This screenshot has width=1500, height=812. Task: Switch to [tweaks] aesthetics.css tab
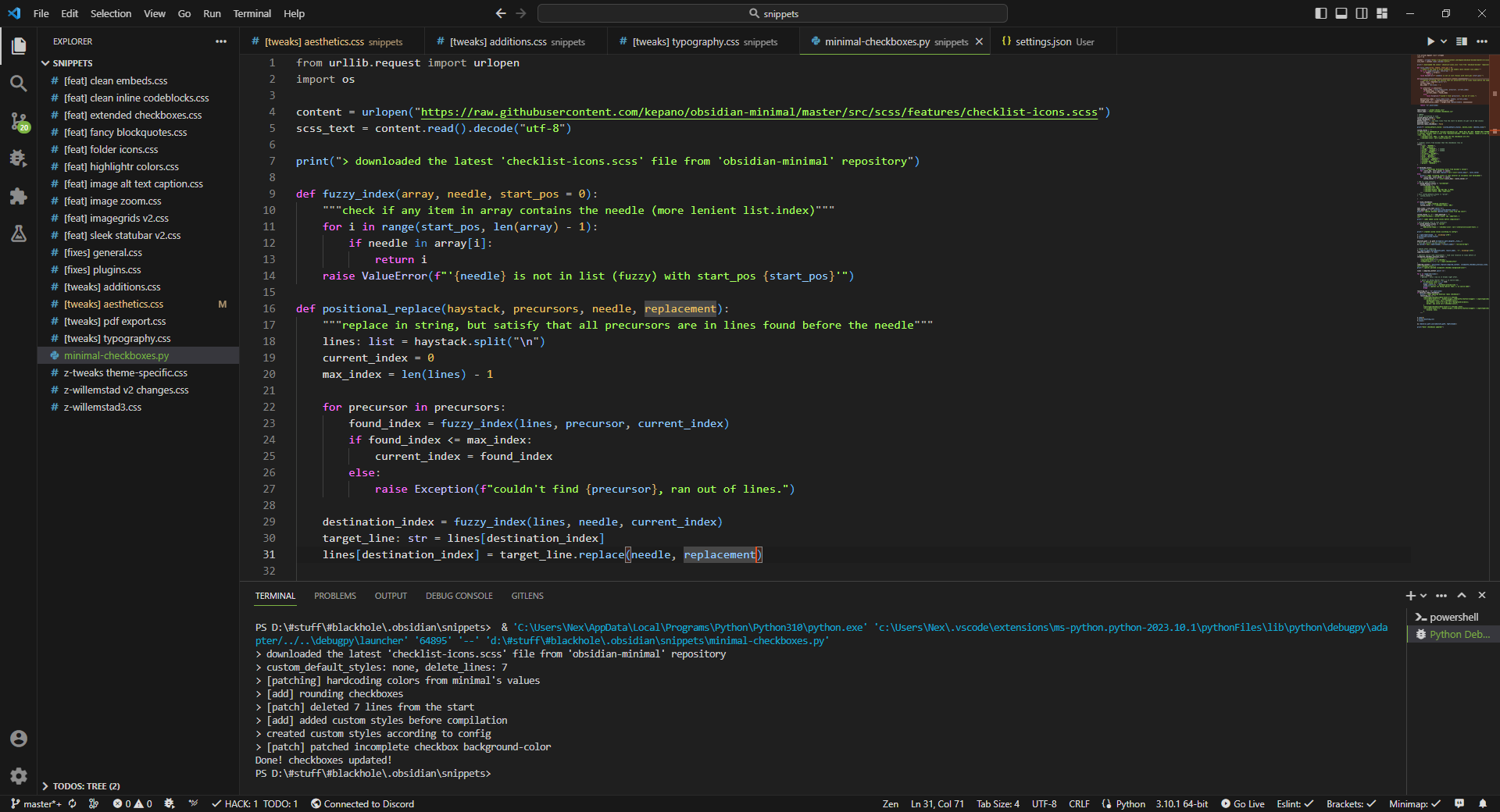click(333, 41)
